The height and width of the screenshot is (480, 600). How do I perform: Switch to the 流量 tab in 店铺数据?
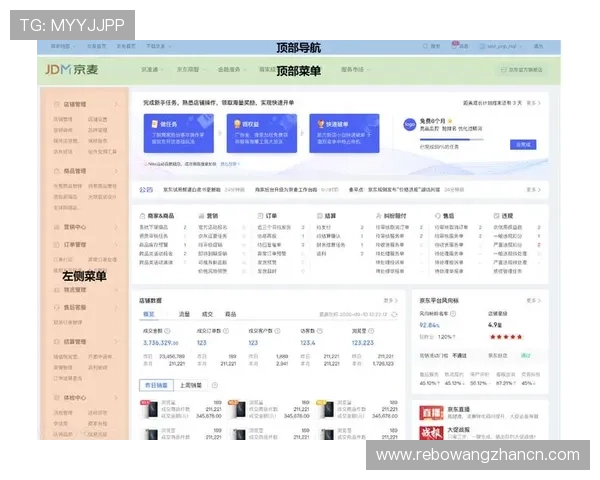point(184,314)
